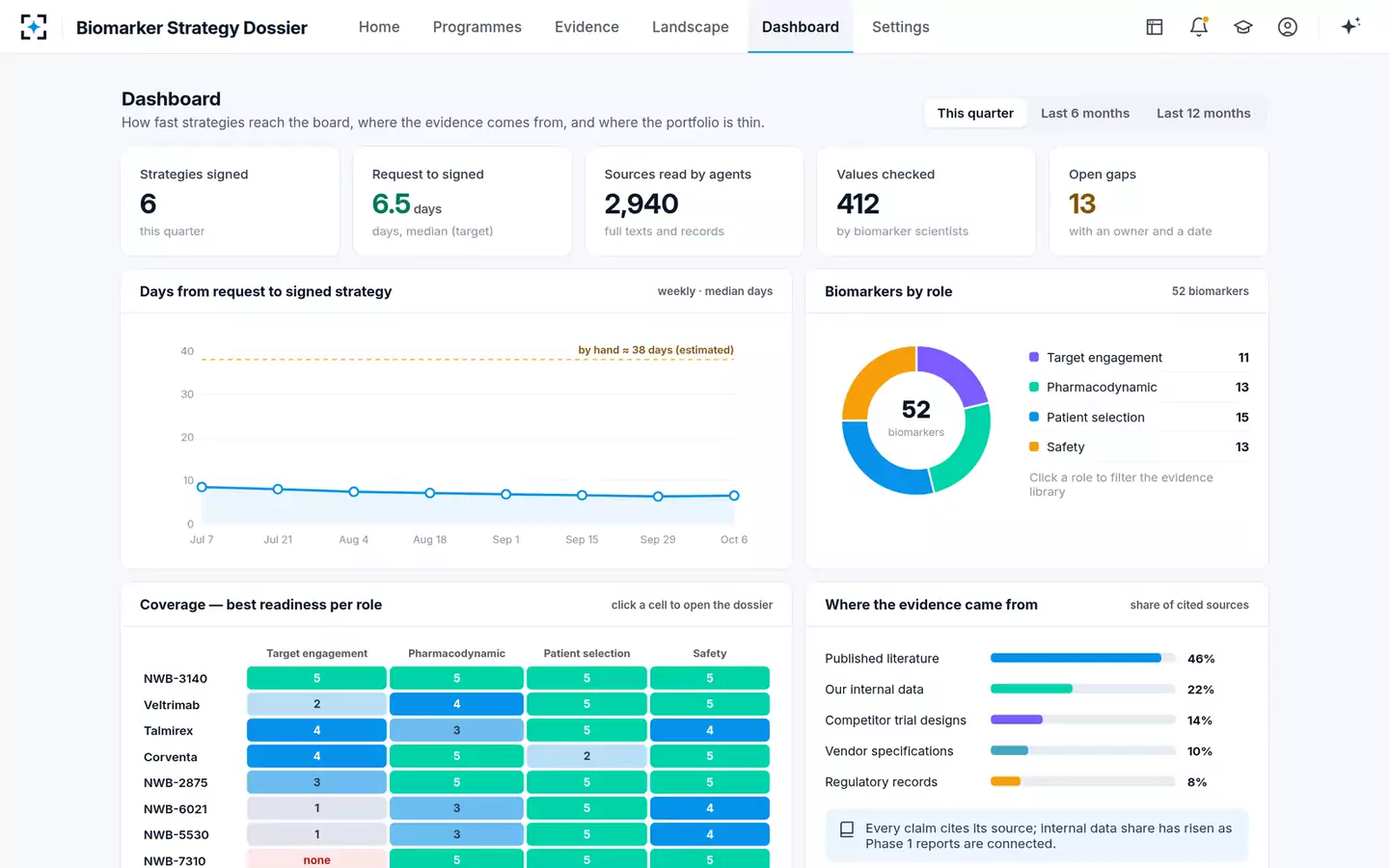The height and width of the screenshot is (868, 1389).
Task: Open the layout panel icon in header
Action: [1155, 27]
